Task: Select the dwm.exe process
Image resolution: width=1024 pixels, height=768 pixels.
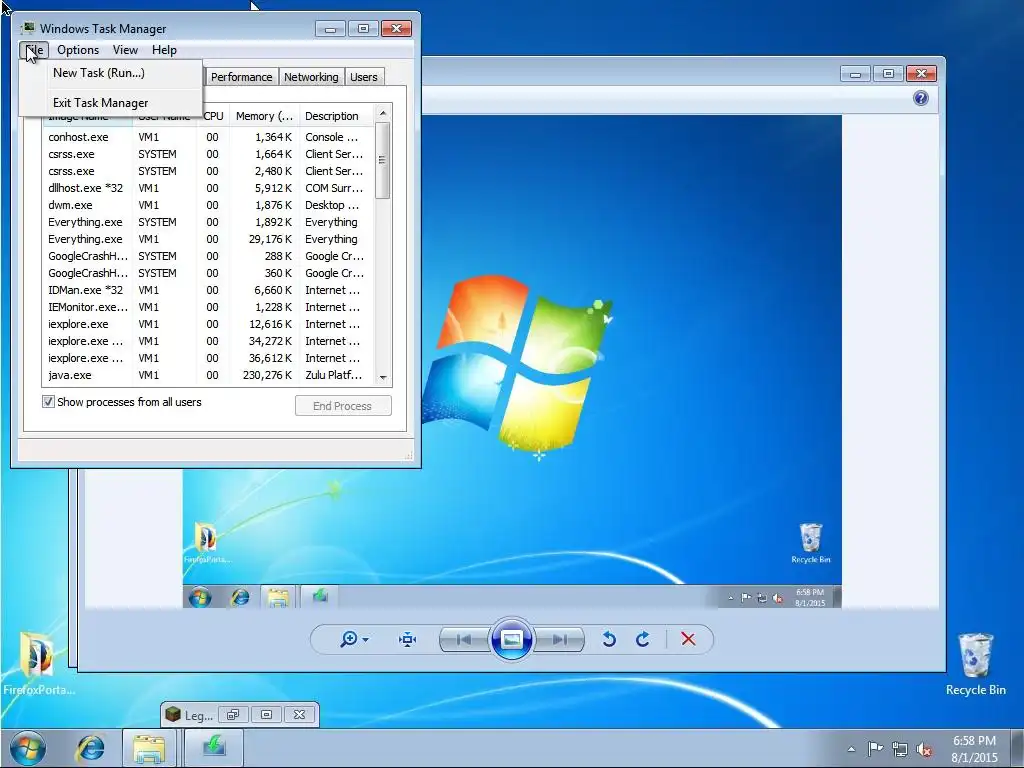Action: pyautogui.click(x=209, y=205)
